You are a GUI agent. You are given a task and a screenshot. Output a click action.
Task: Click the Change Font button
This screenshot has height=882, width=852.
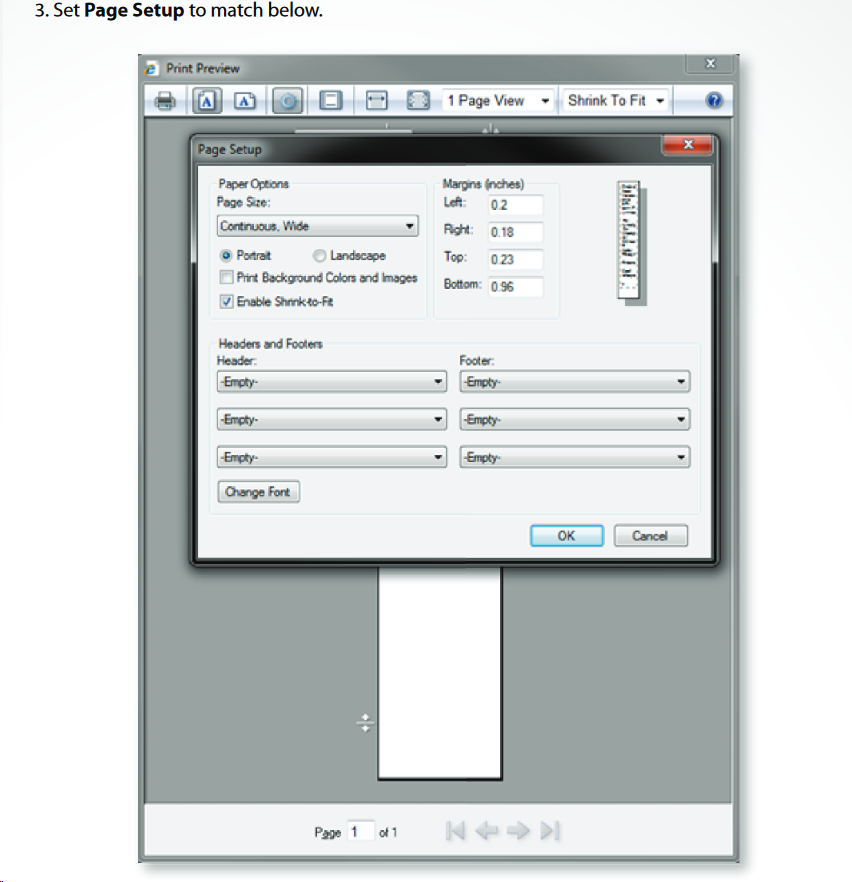pyautogui.click(x=258, y=492)
